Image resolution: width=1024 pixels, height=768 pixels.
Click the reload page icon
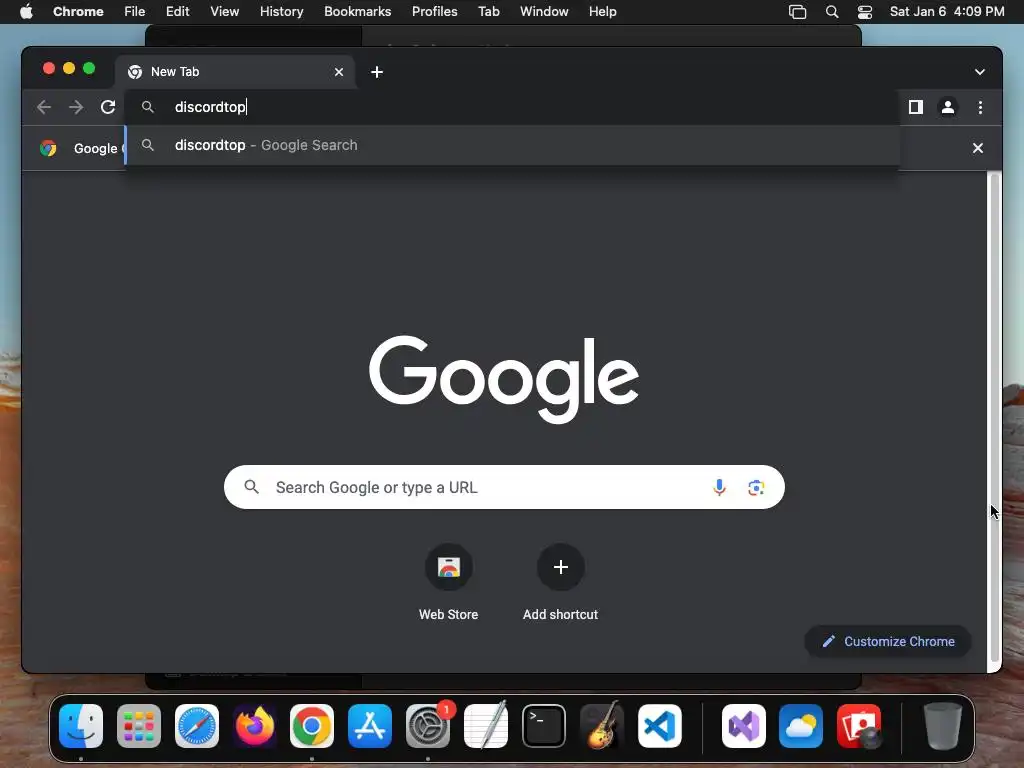click(x=108, y=107)
